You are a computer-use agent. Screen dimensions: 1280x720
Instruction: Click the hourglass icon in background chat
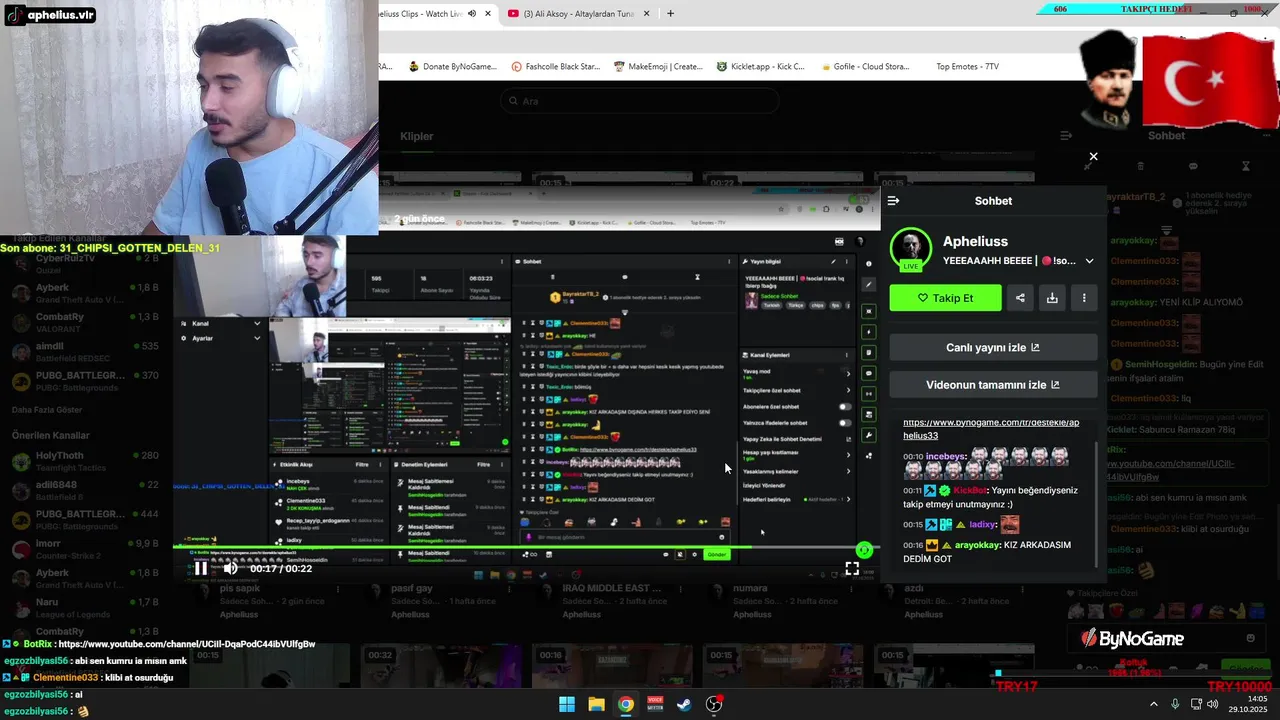point(1246,166)
